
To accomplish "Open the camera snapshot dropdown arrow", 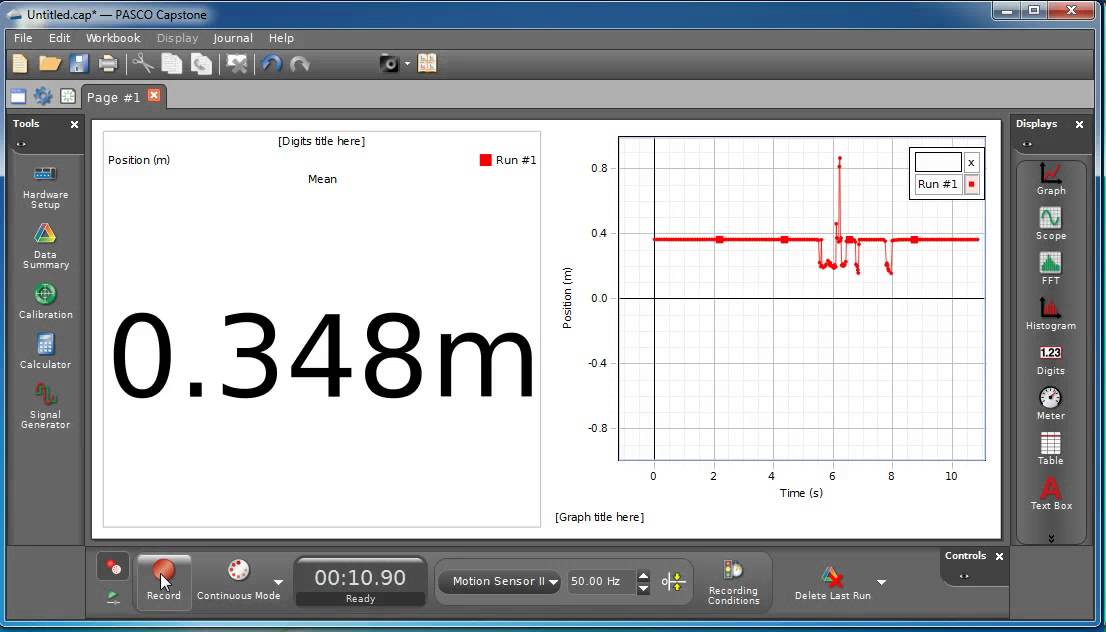I will (x=407, y=63).
